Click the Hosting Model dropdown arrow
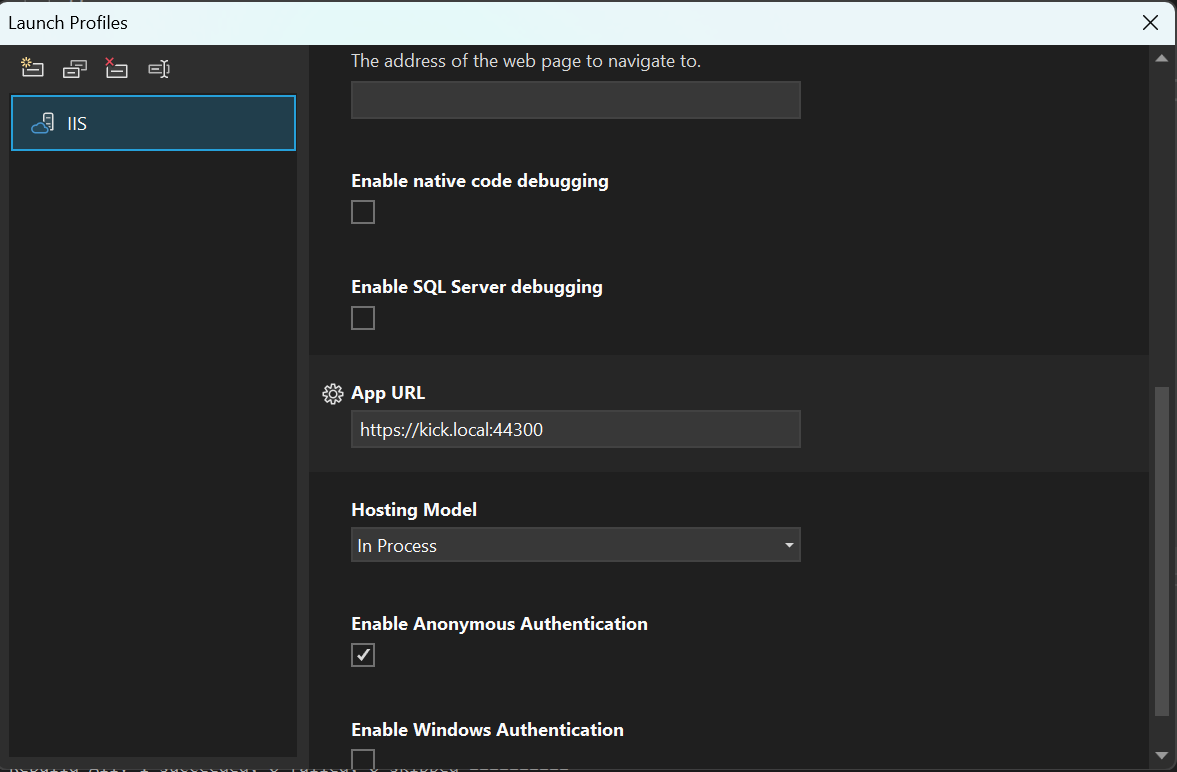 tap(789, 544)
